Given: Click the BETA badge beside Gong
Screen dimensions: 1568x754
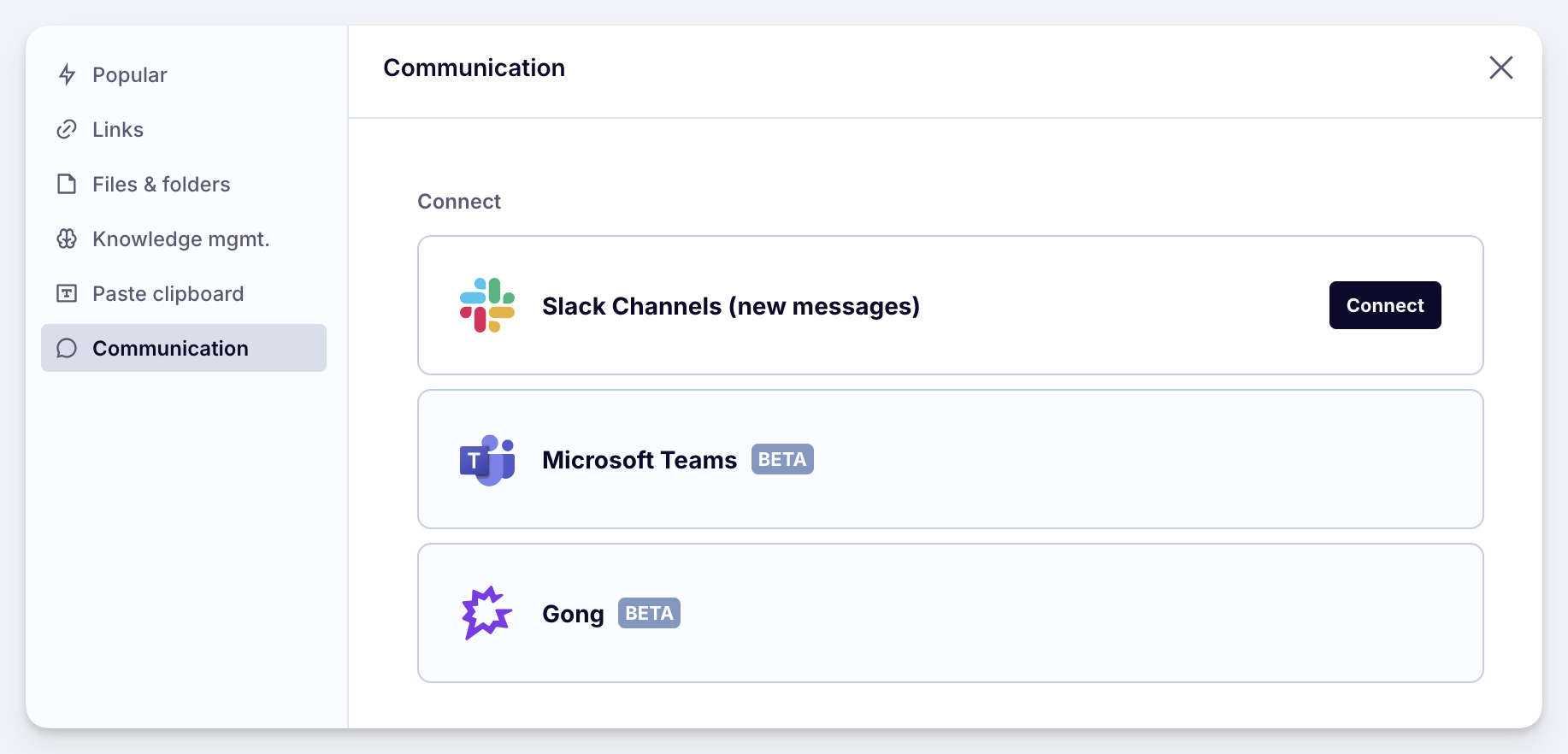Looking at the screenshot, I should click(x=649, y=613).
